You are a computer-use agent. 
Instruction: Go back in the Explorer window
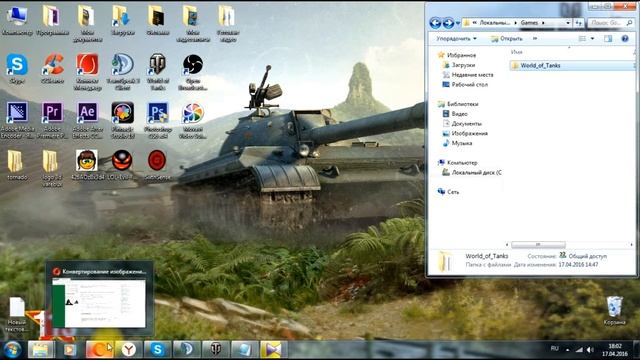pos(435,22)
